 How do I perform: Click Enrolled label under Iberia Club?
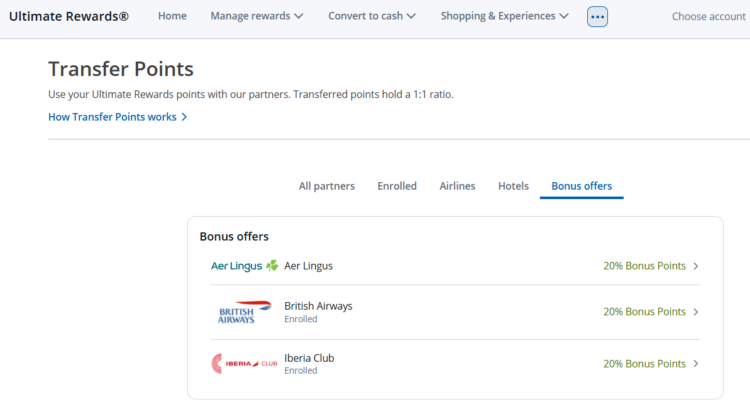(301, 371)
